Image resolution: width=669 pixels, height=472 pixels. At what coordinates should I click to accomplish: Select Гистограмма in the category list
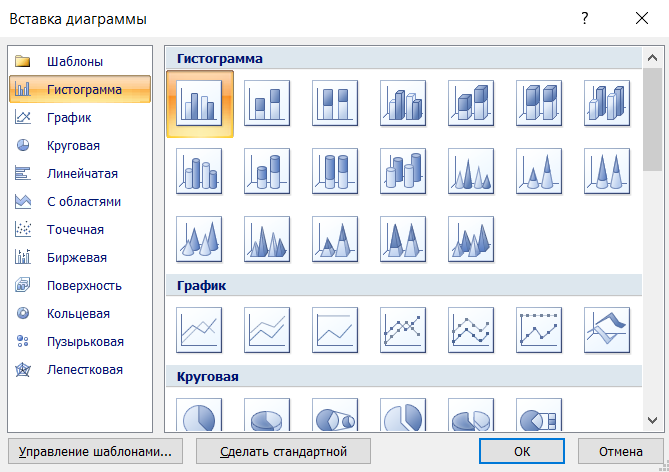(x=80, y=89)
